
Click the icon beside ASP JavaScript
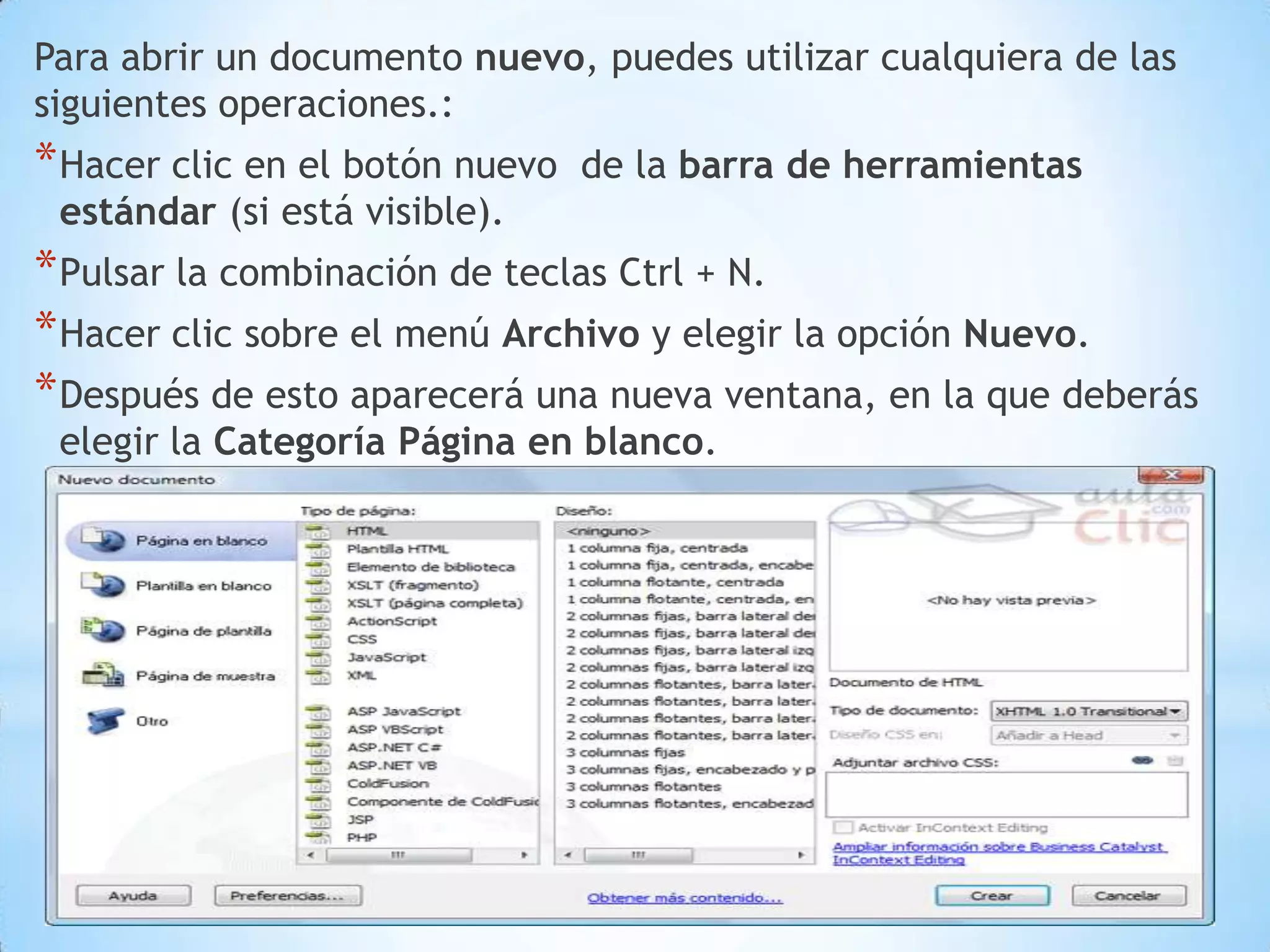(318, 712)
